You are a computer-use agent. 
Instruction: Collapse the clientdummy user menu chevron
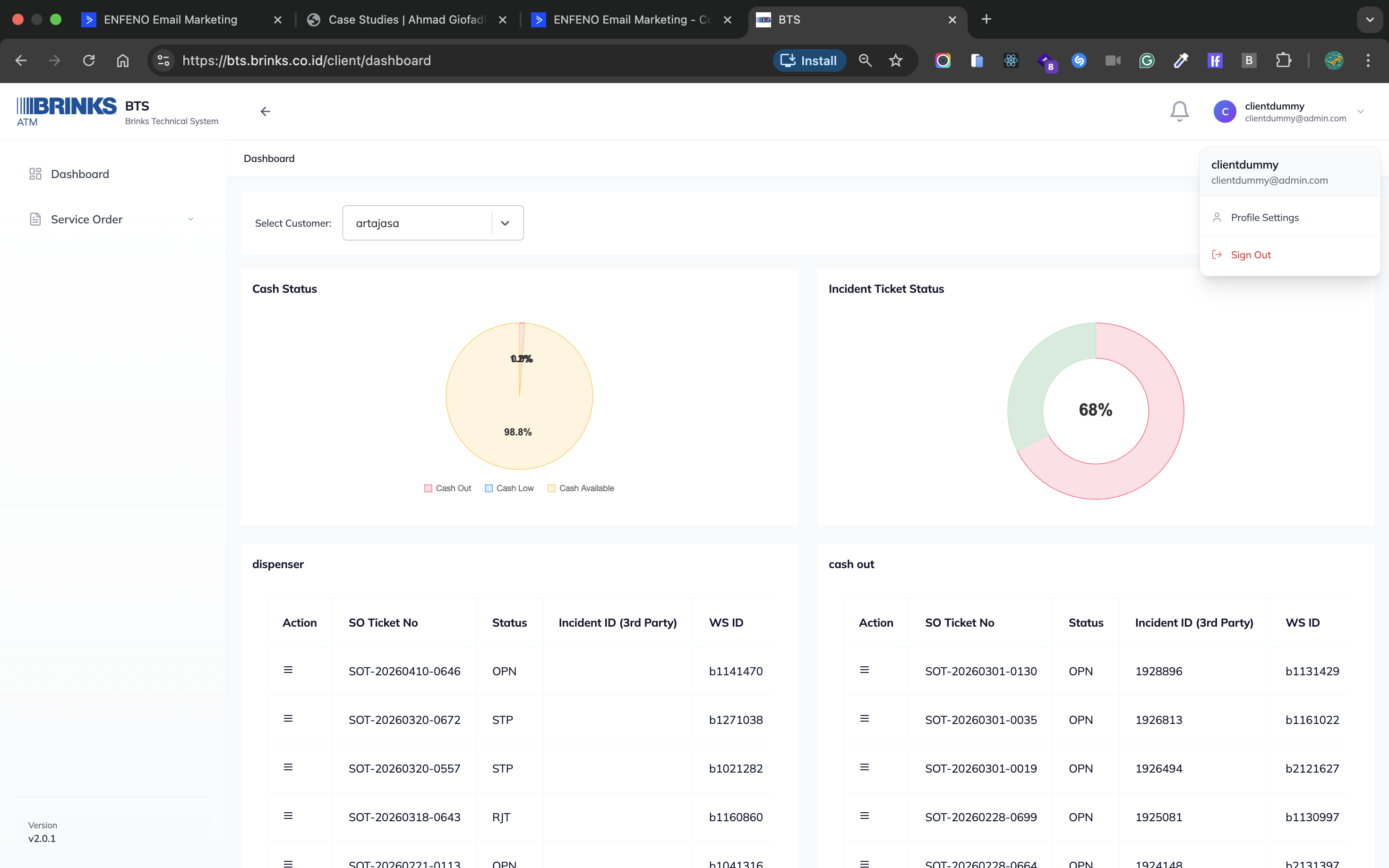tap(1360, 111)
